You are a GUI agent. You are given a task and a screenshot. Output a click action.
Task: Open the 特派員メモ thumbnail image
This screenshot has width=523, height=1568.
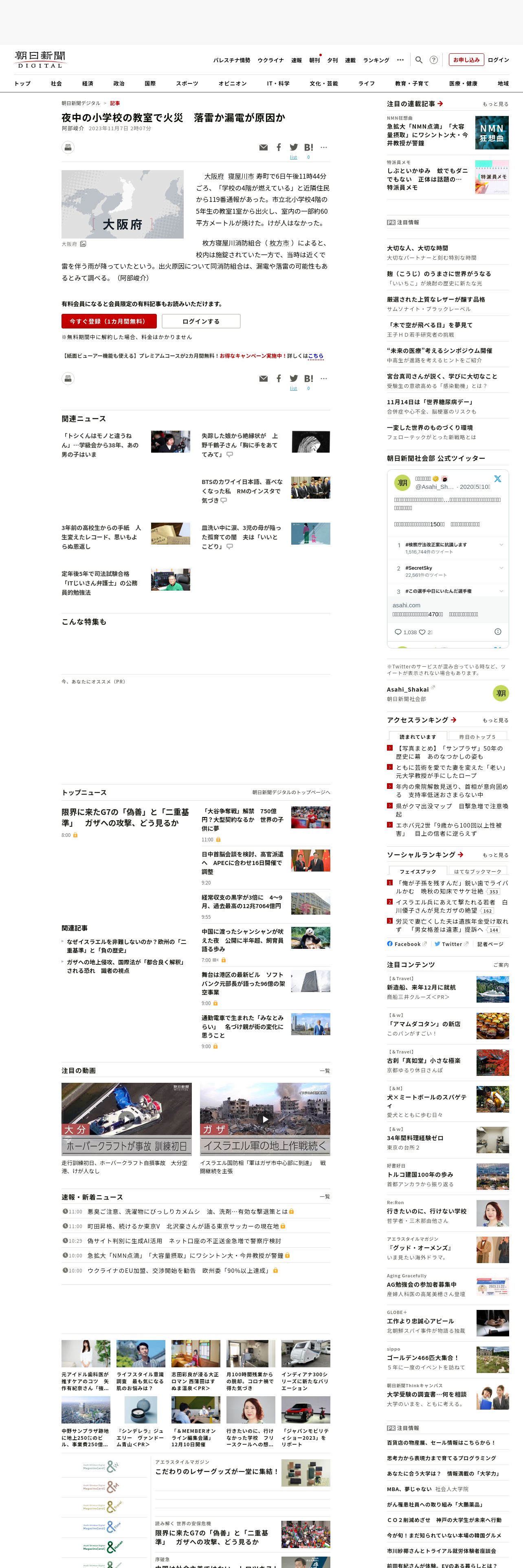tap(492, 177)
